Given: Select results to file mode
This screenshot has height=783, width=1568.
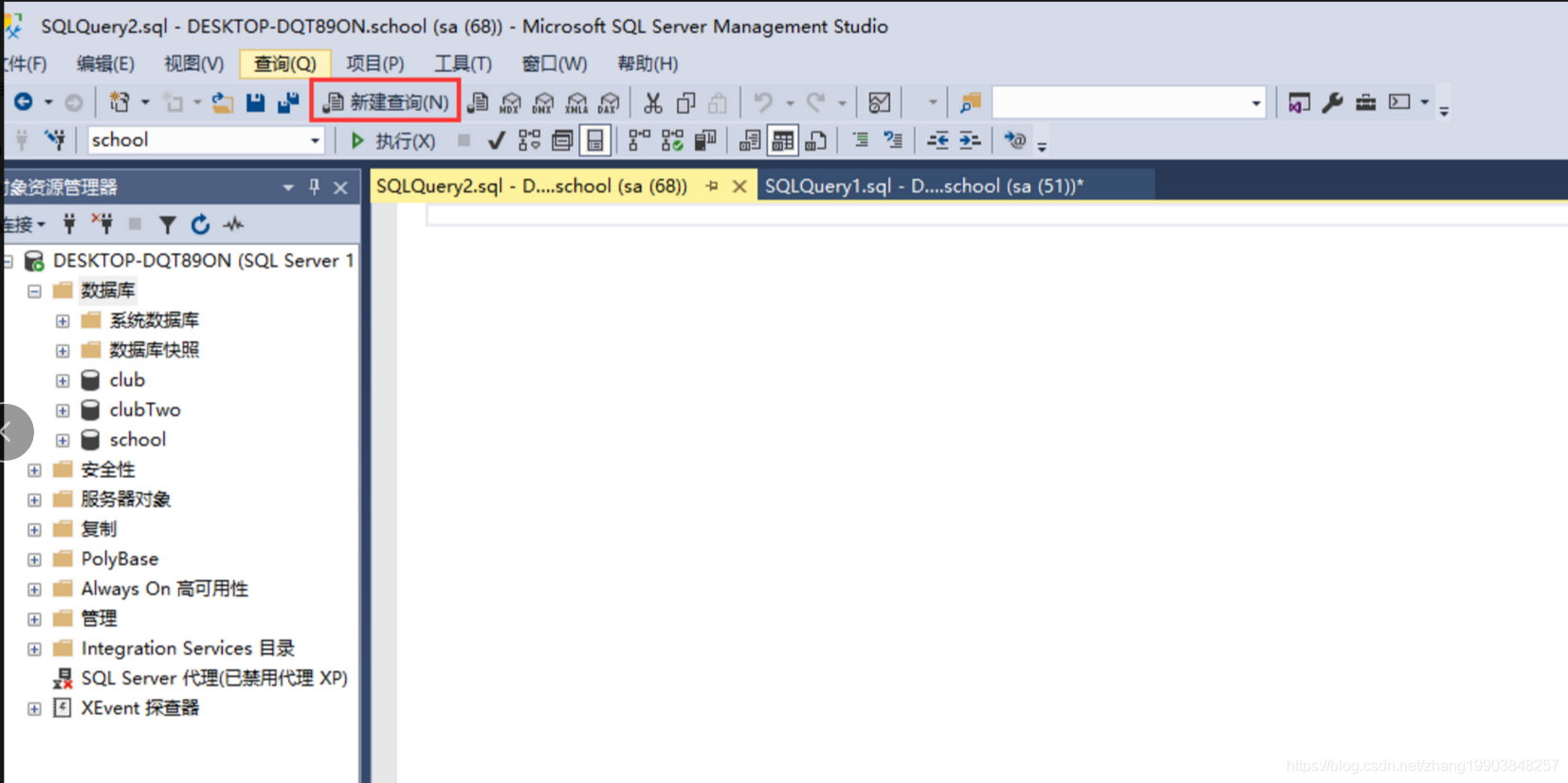Looking at the screenshot, I should click(x=815, y=141).
